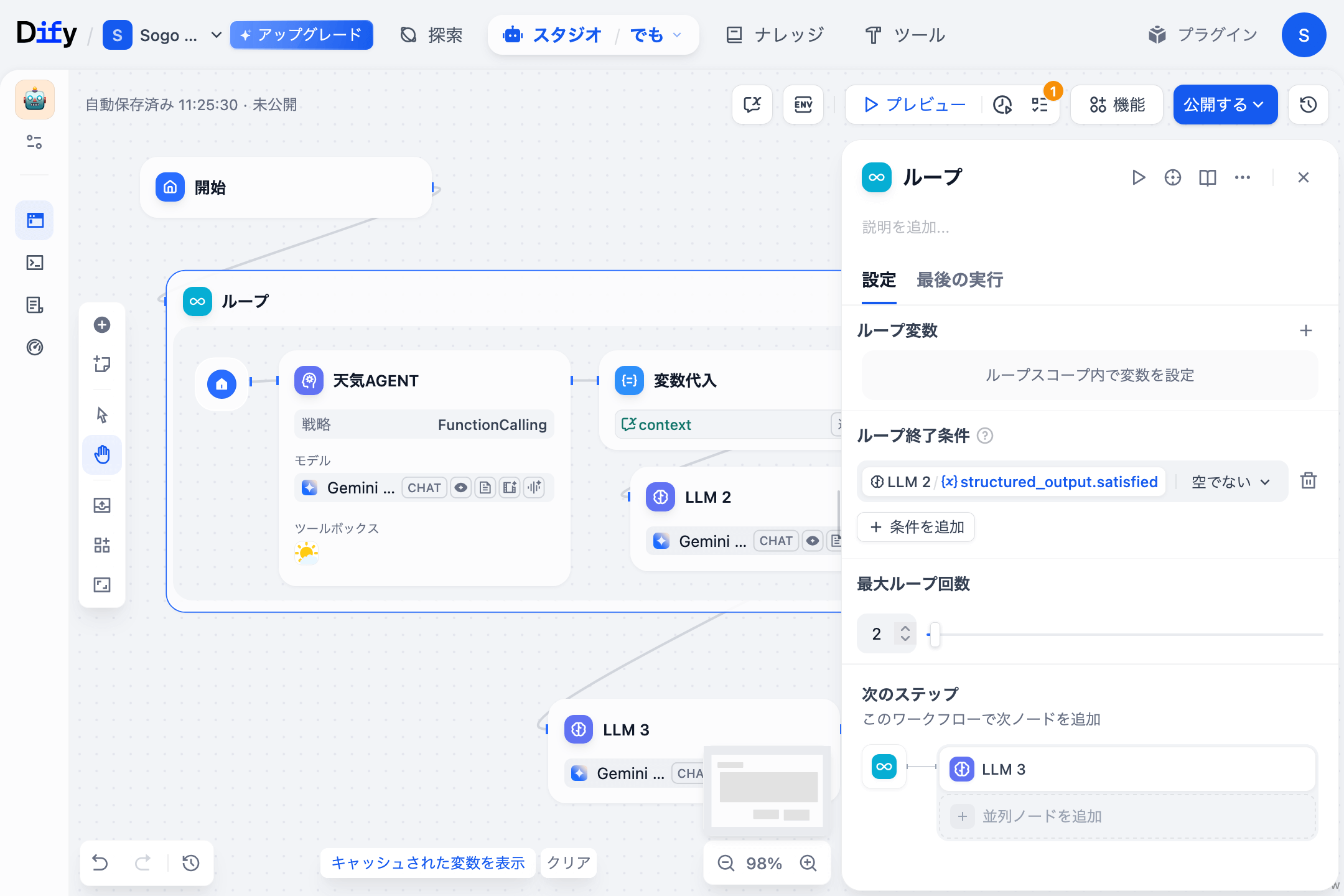Open the checklist icon with orange badge
1344x896 pixels.
1039,106
